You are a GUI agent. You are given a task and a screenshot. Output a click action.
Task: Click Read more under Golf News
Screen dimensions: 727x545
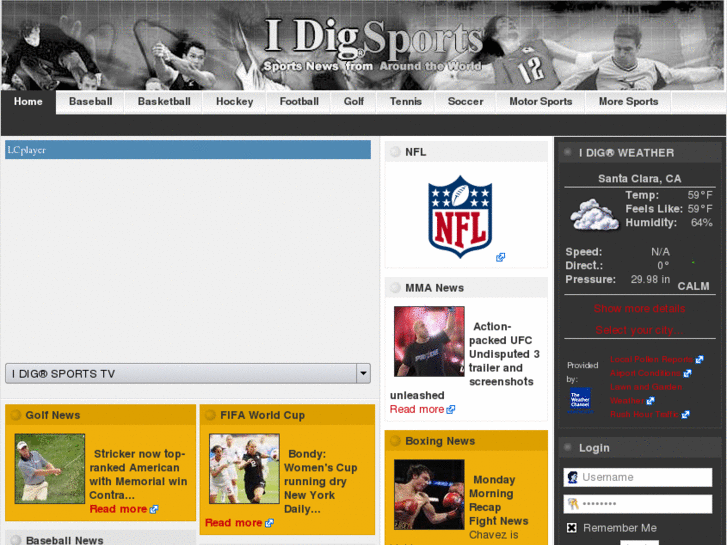[118, 509]
